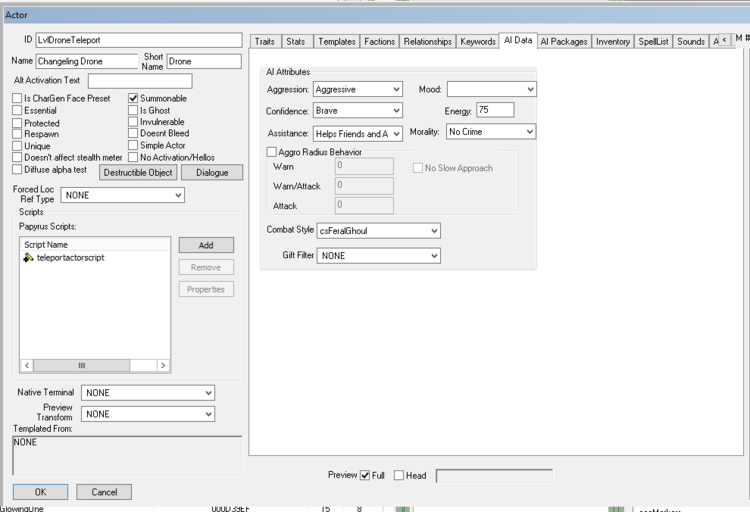Click the Alt Activation Text field
Screen dimensions: 750x512
140,81
